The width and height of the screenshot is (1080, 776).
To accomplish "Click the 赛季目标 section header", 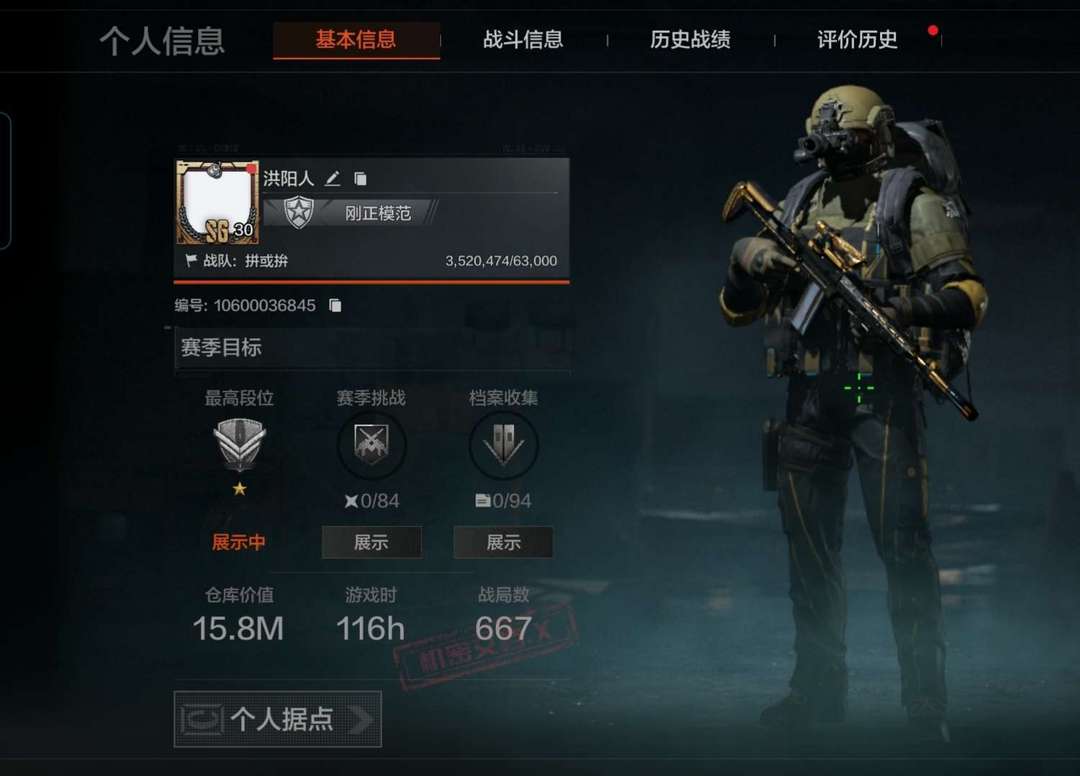I will point(372,348).
